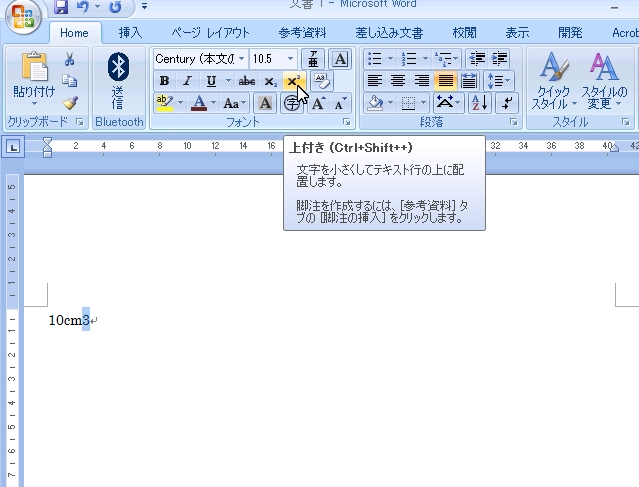639x487 pixels.
Task: Select the Format Painter brush
Action: coord(69,102)
